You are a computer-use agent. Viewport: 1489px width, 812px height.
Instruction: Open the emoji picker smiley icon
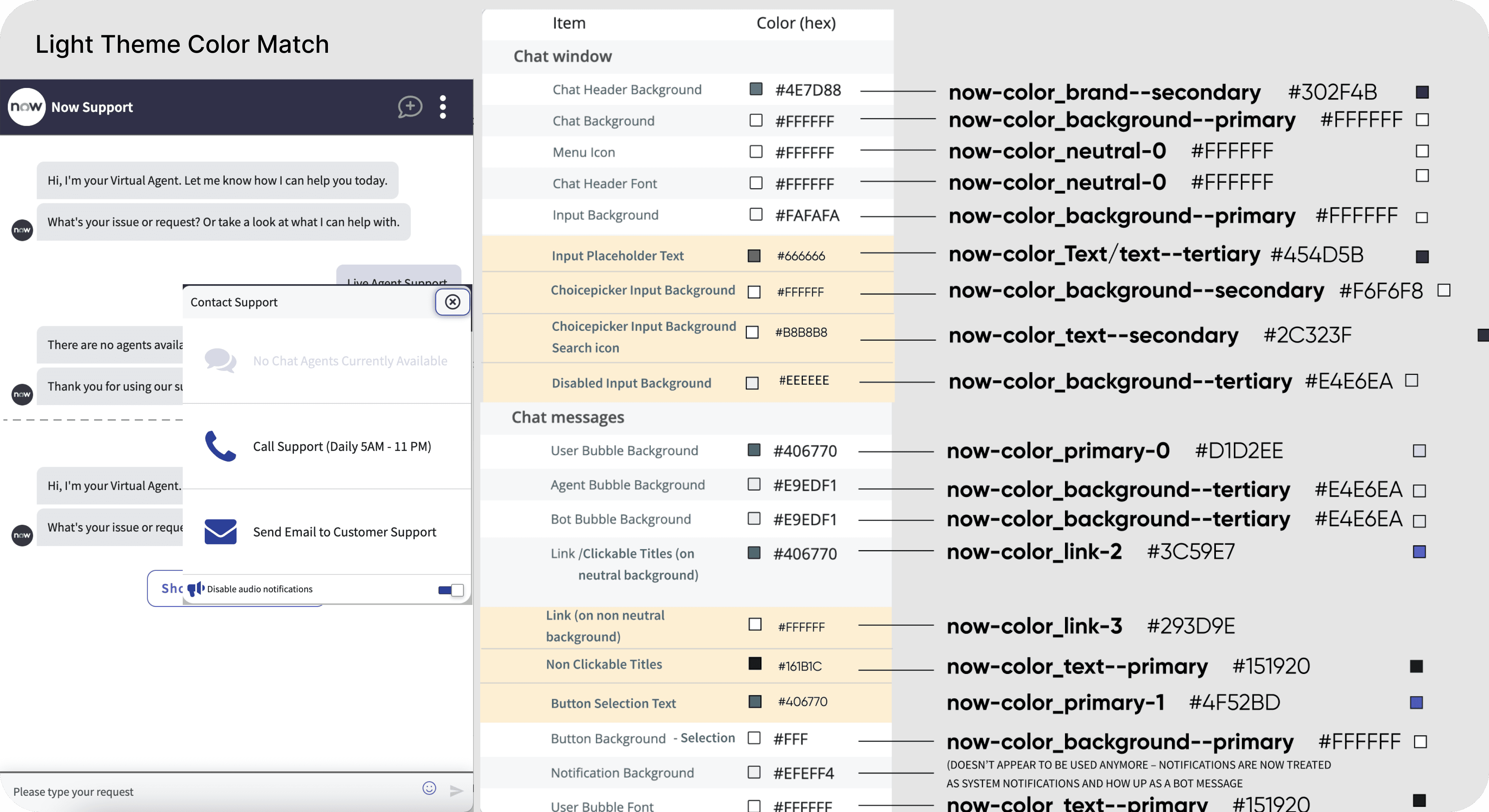429,788
